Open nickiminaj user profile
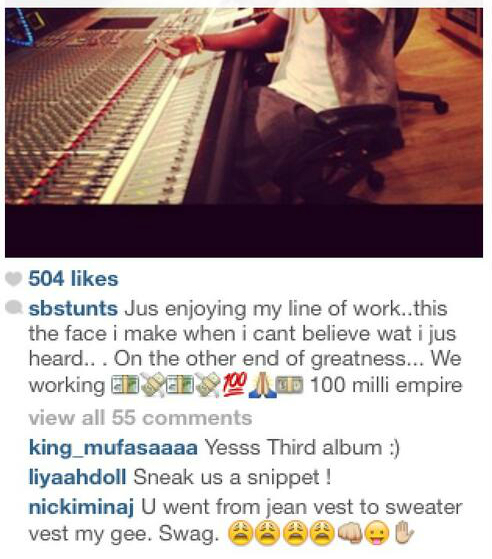Screen dimensions: 492x559 tap(81, 507)
